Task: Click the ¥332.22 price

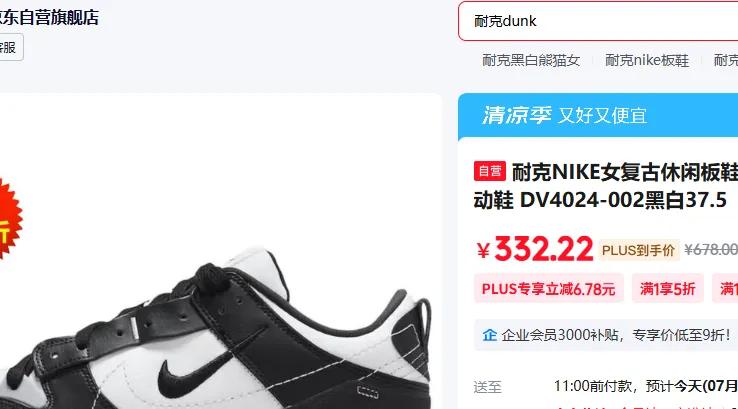Action: 534,249
